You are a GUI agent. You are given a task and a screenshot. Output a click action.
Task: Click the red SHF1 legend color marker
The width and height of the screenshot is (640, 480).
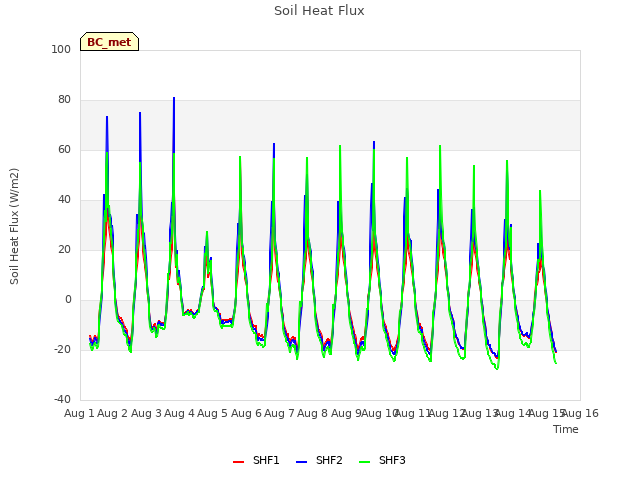(x=238, y=462)
